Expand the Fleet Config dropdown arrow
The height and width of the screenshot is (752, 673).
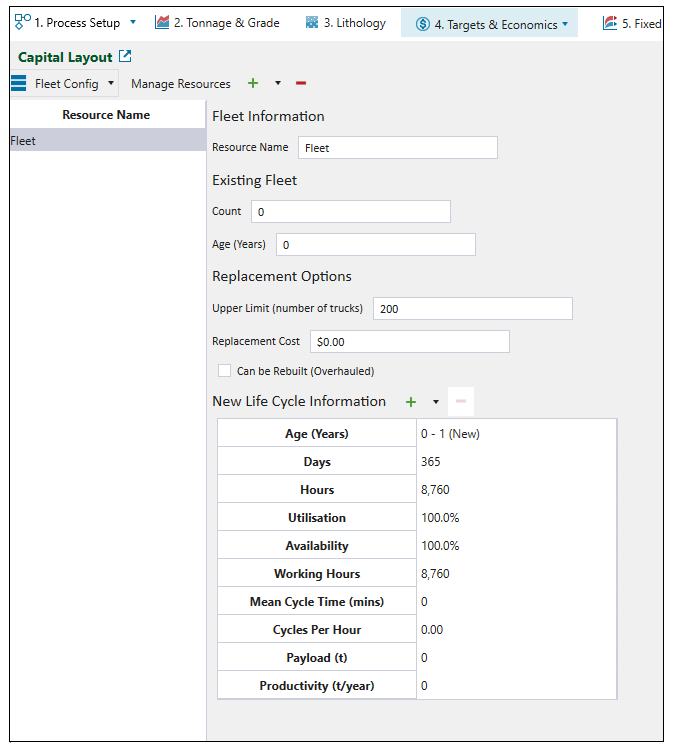[110, 84]
